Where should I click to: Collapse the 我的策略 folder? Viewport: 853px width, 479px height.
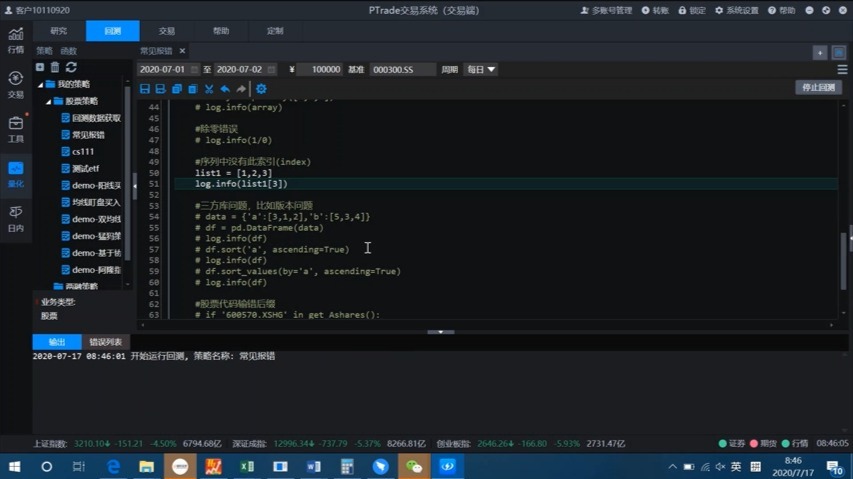[x=40, y=85]
